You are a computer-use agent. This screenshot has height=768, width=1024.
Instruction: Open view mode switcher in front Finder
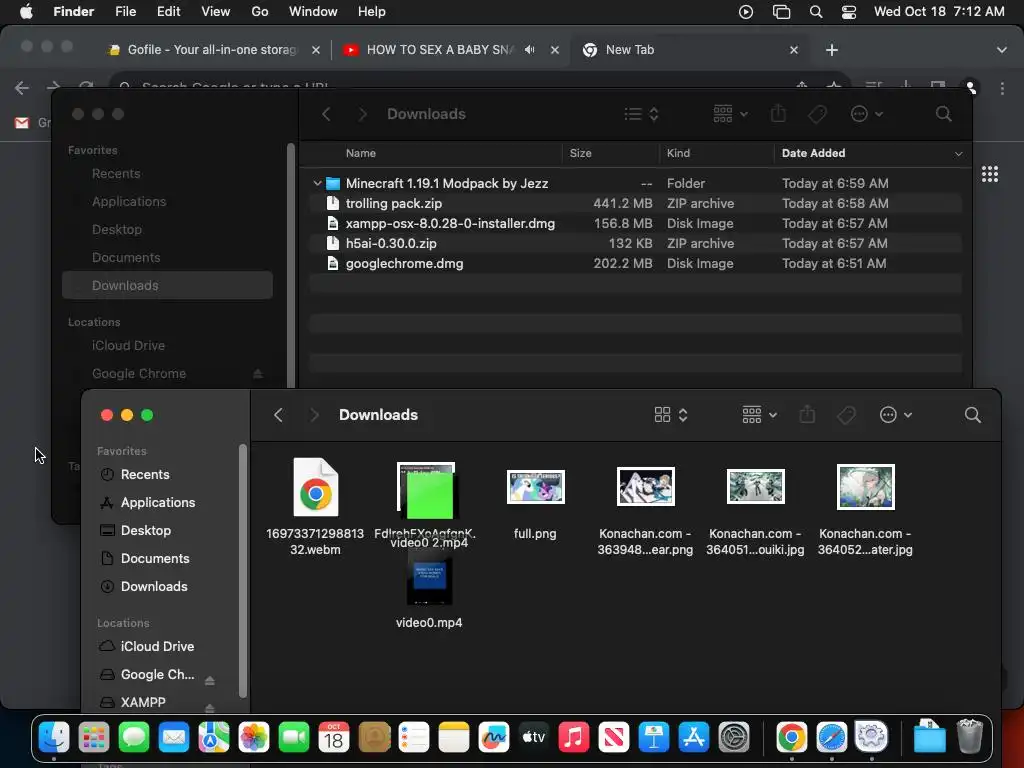point(671,415)
